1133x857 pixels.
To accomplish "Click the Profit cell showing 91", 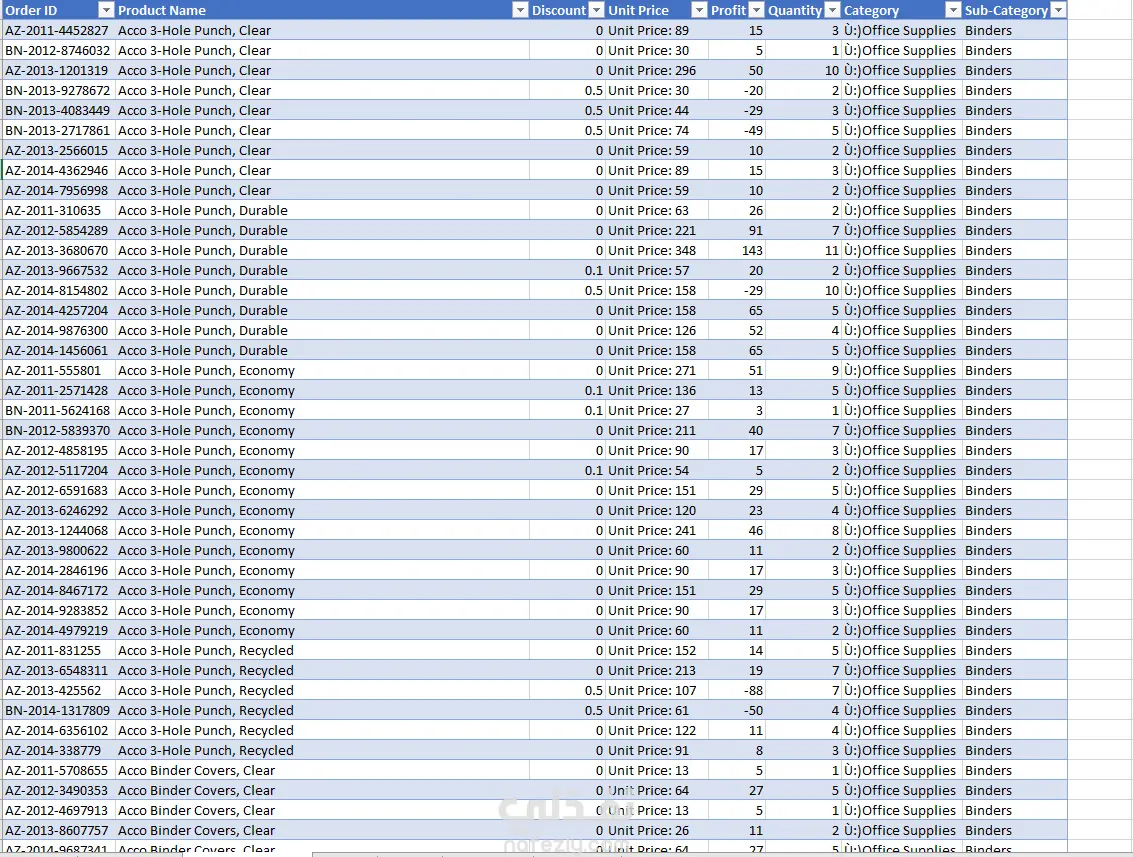I will [736, 231].
